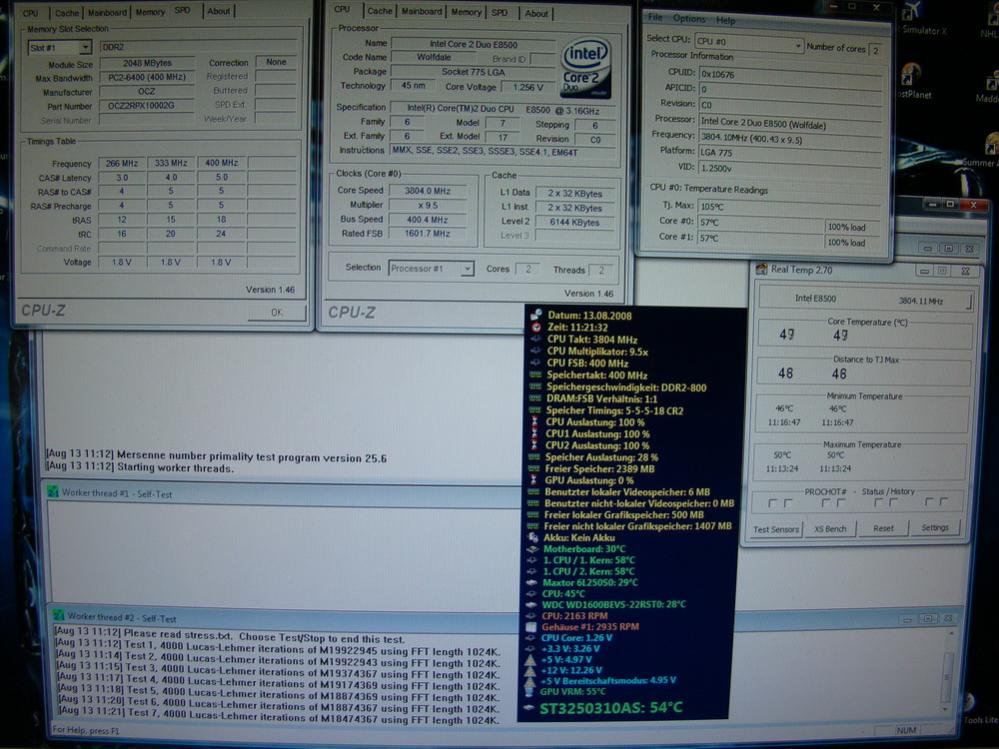Switch to the SPD tab in middle CPU-Z window
Screen dimensions: 999x749
[x=500, y=12]
